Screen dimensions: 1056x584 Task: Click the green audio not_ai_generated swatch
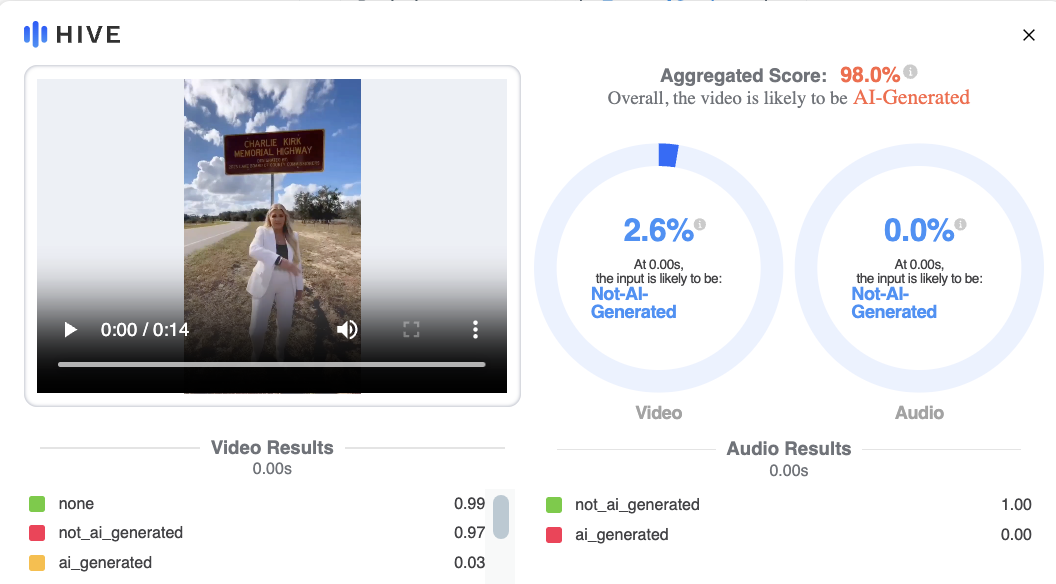553,505
